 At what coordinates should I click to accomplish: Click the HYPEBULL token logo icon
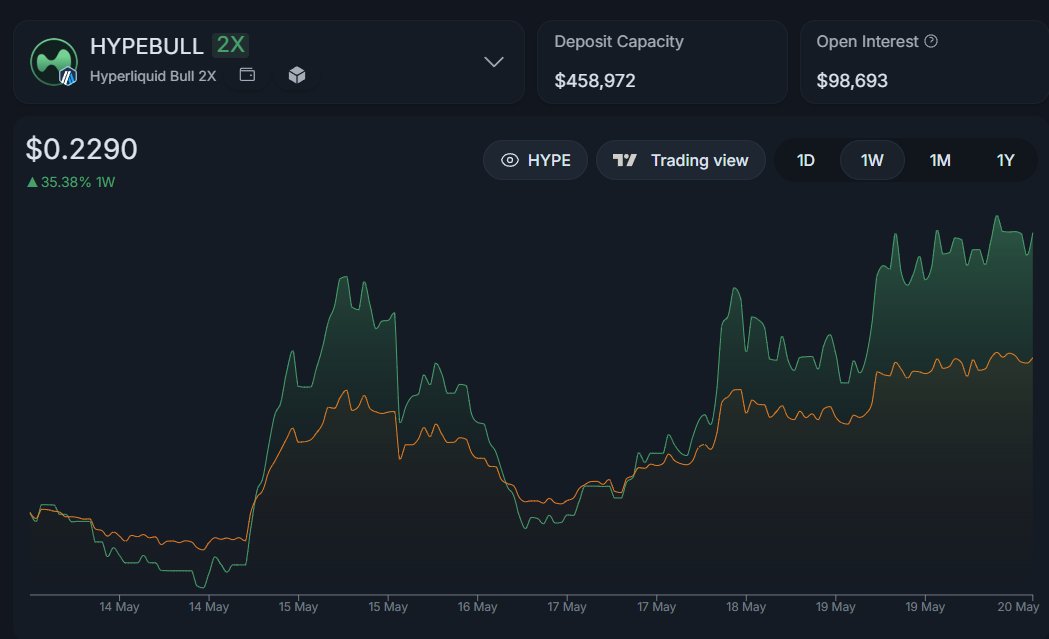(x=54, y=62)
